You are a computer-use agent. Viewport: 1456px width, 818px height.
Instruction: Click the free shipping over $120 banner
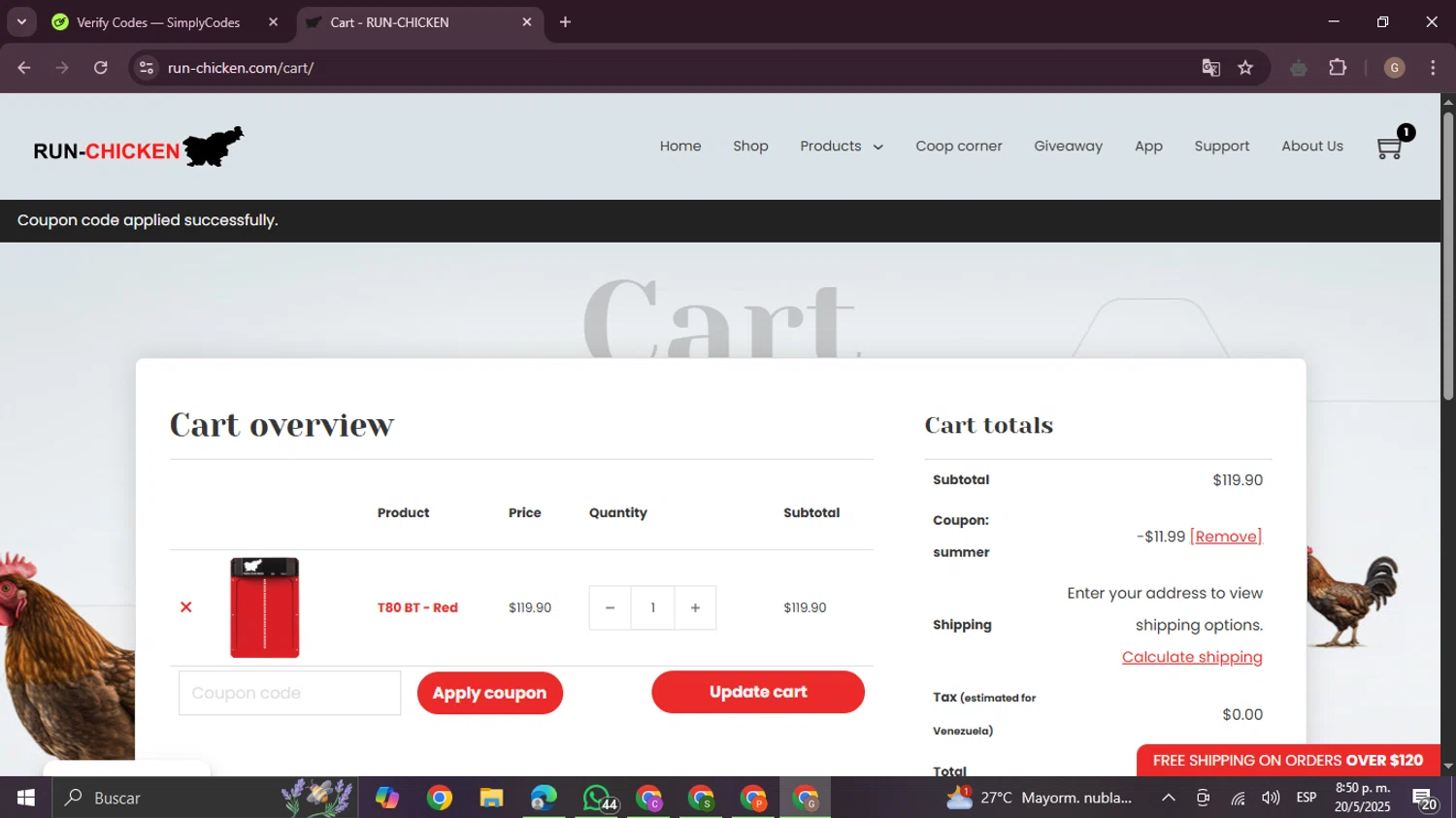[1288, 761]
